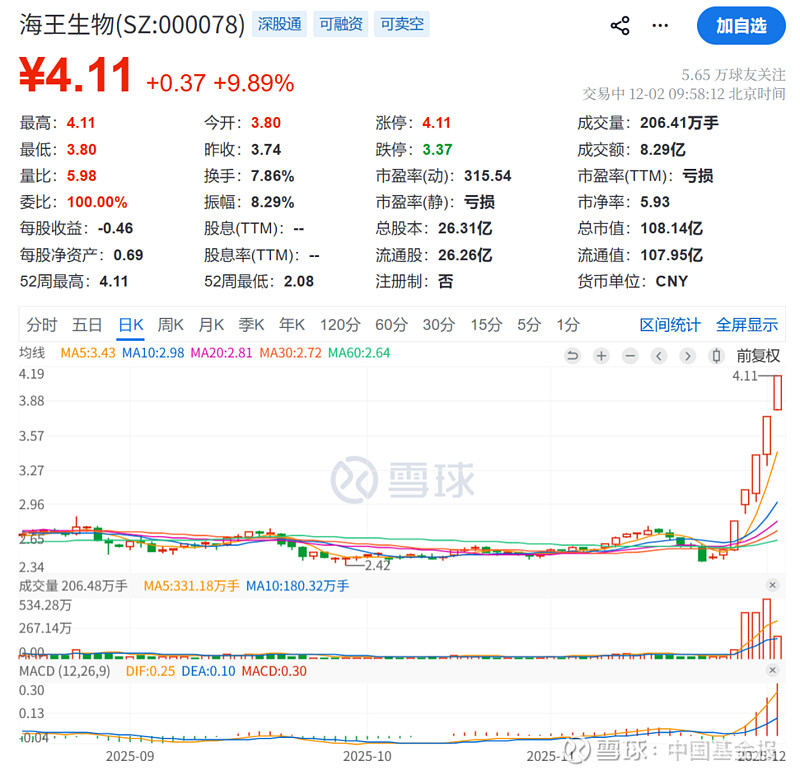The width and height of the screenshot is (800, 775).
Task: Click the zoom in (+) chart icon
Action: pos(600,355)
